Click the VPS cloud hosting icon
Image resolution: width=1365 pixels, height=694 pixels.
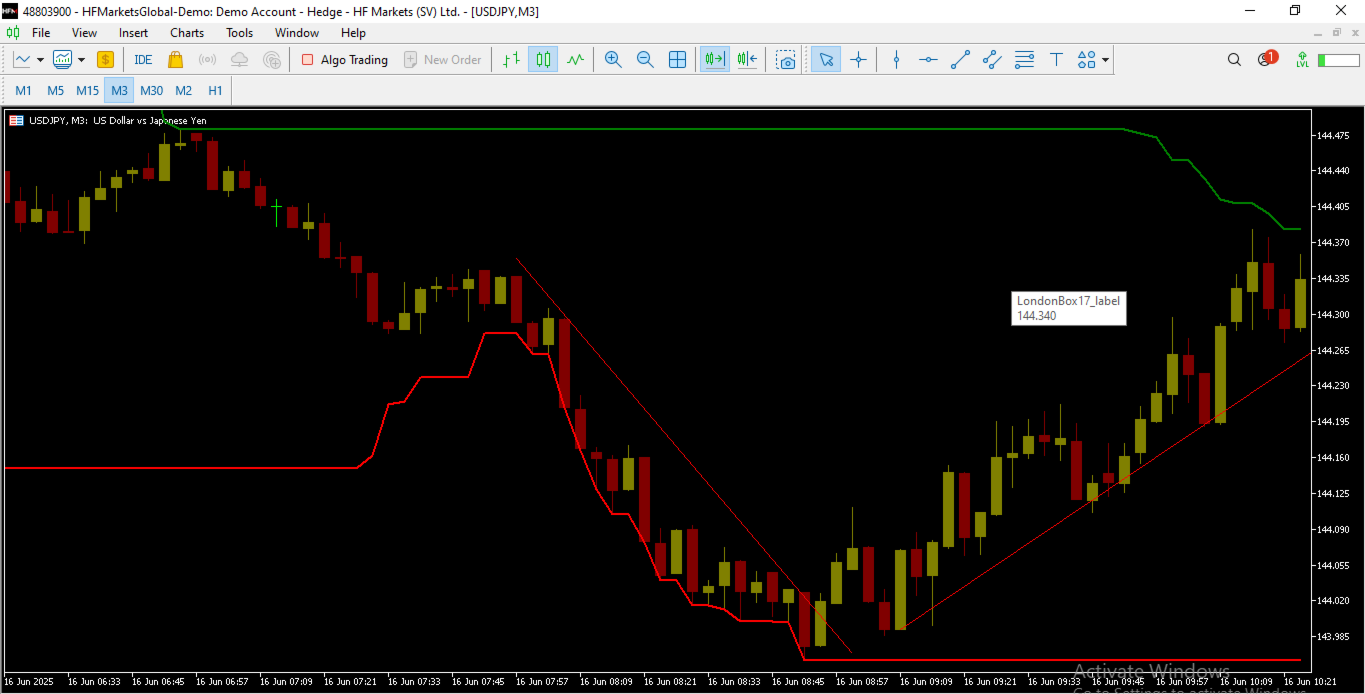pos(239,60)
